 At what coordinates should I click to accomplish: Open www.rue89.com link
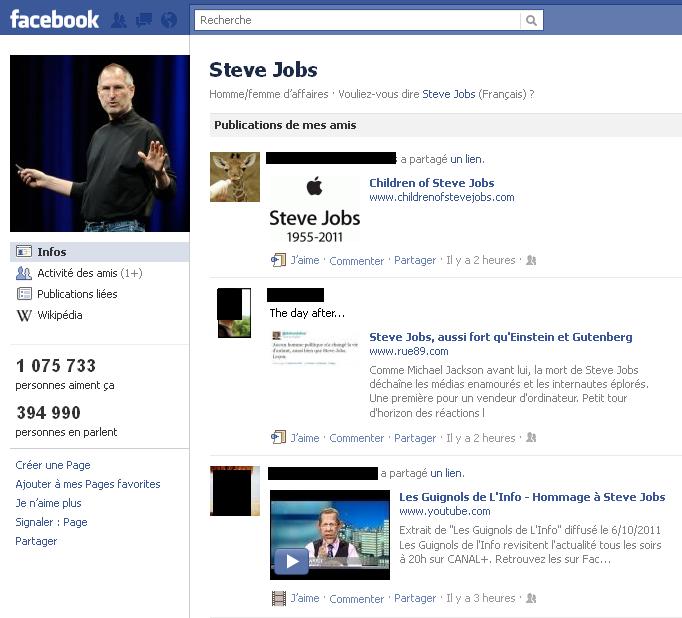click(x=408, y=351)
